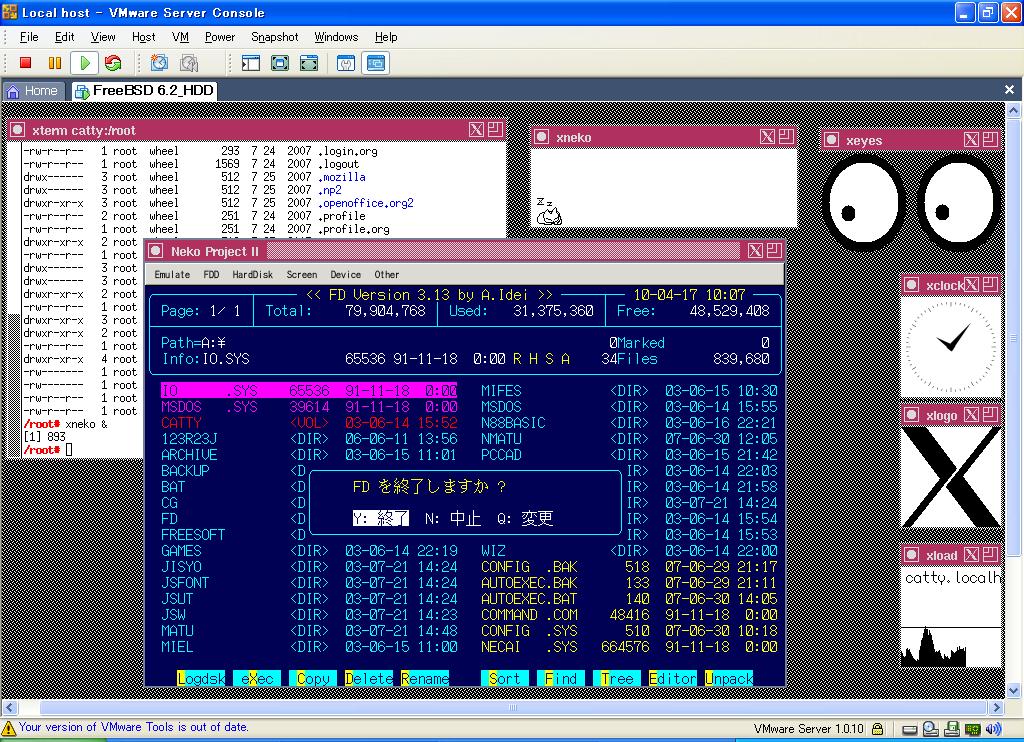The image size is (1024, 742).
Task: Open the xlogo window menu button
Action: click(911, 415)
